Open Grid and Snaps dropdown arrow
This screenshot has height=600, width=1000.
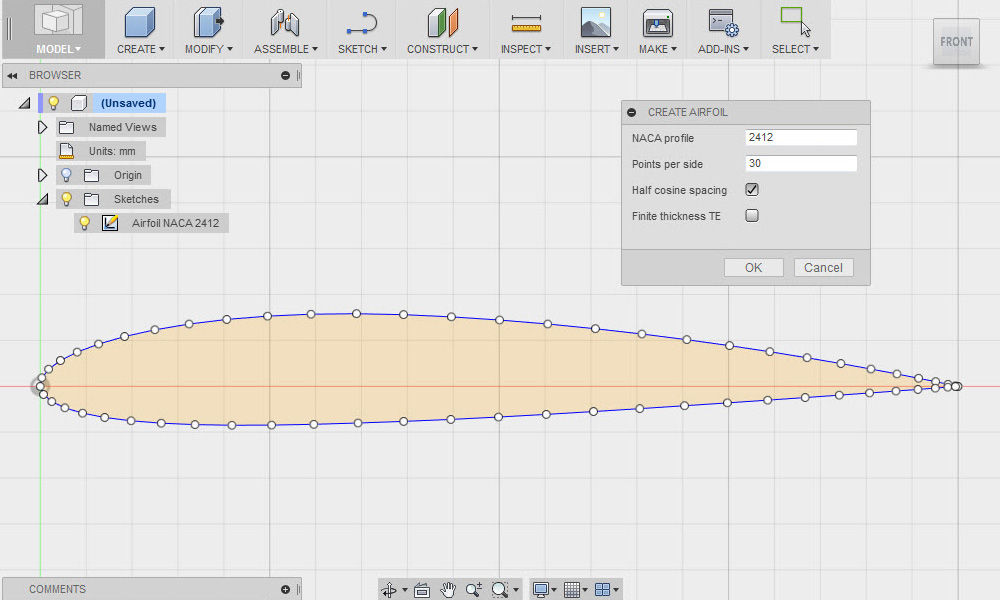pyautogui.click(x=585, y=590)
